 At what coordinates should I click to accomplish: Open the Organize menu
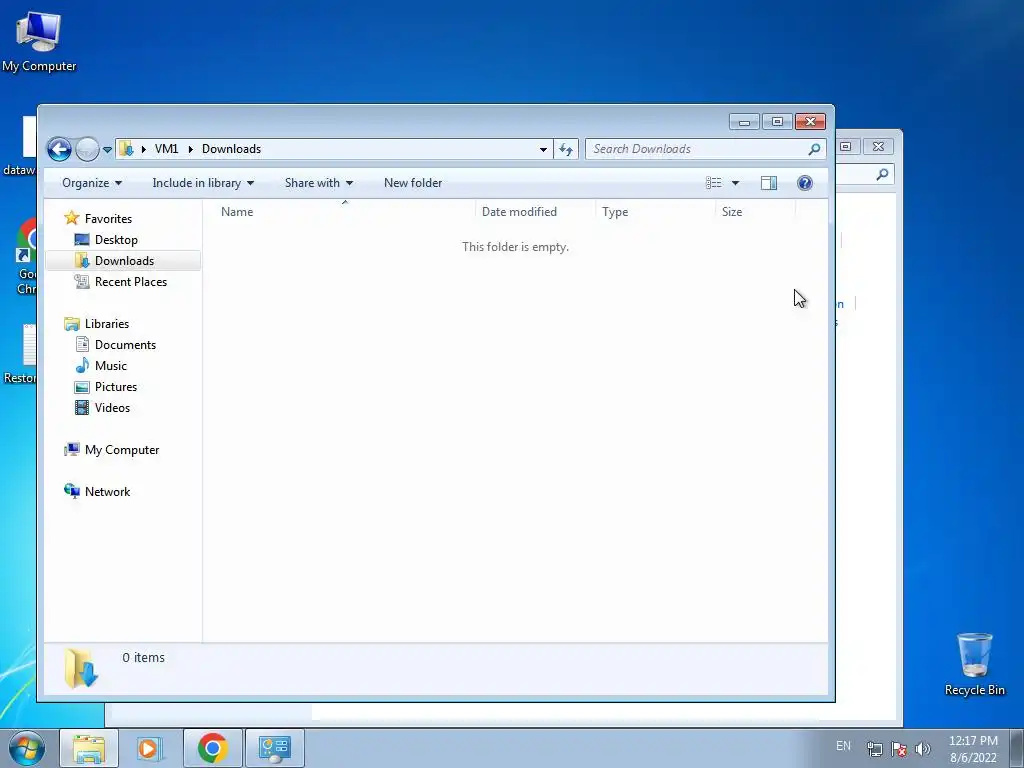pos(92,183)
